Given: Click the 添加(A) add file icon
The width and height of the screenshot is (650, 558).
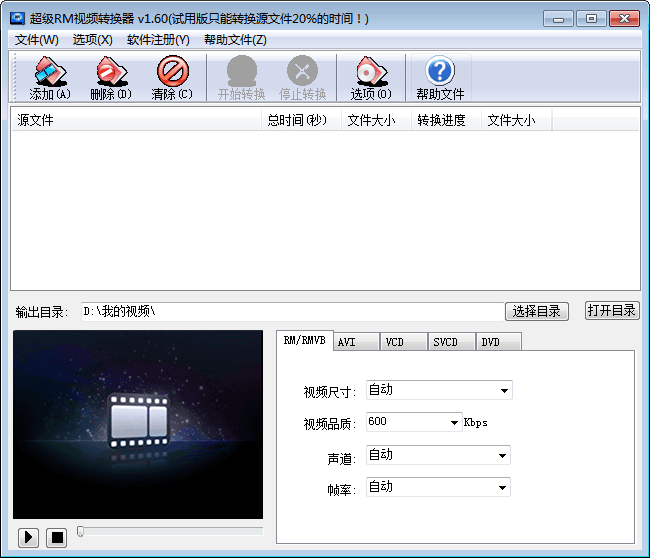Looking at the screenshot, I should [x=50, y=78].
